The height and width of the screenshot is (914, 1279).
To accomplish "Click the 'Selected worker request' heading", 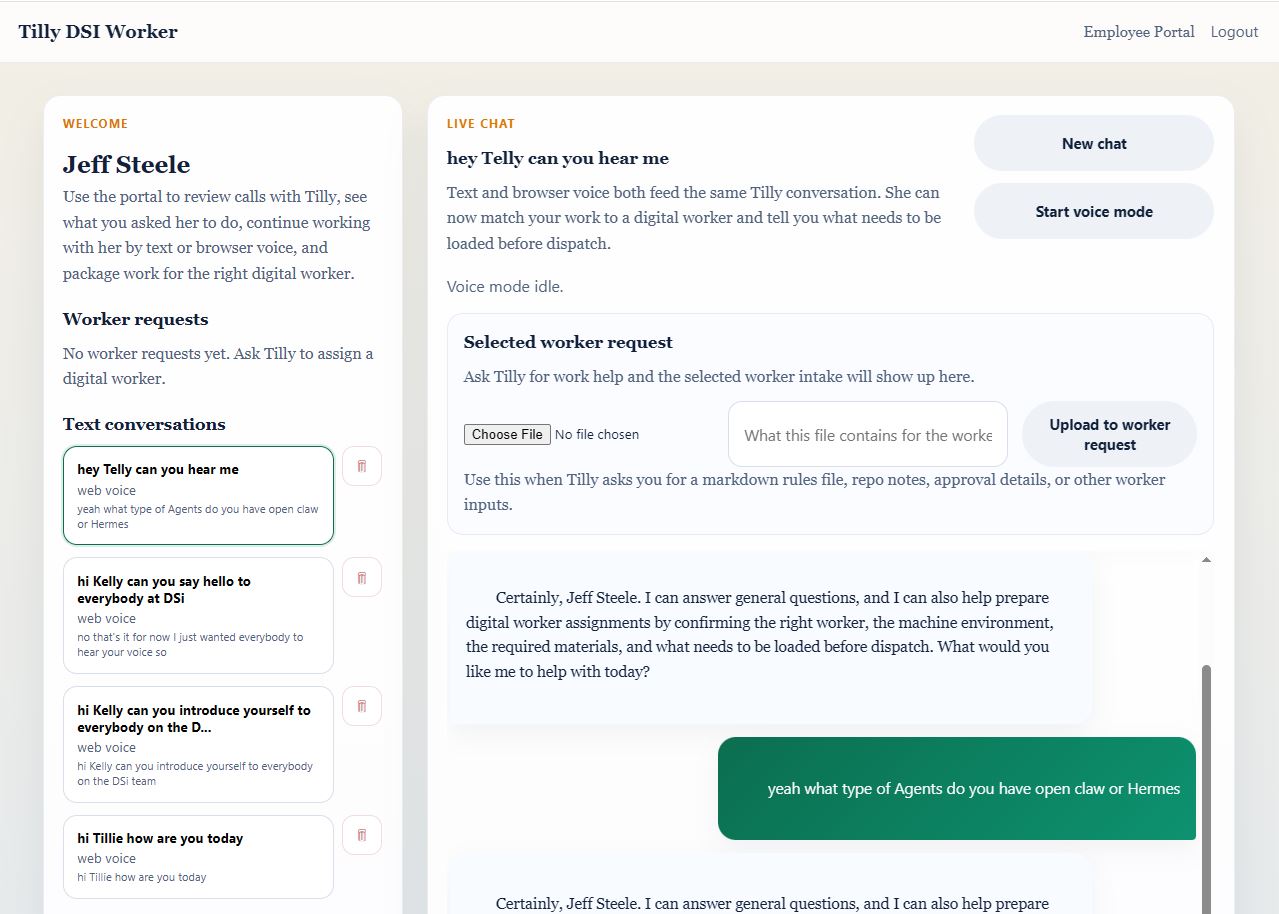I will tap(568, 342).
